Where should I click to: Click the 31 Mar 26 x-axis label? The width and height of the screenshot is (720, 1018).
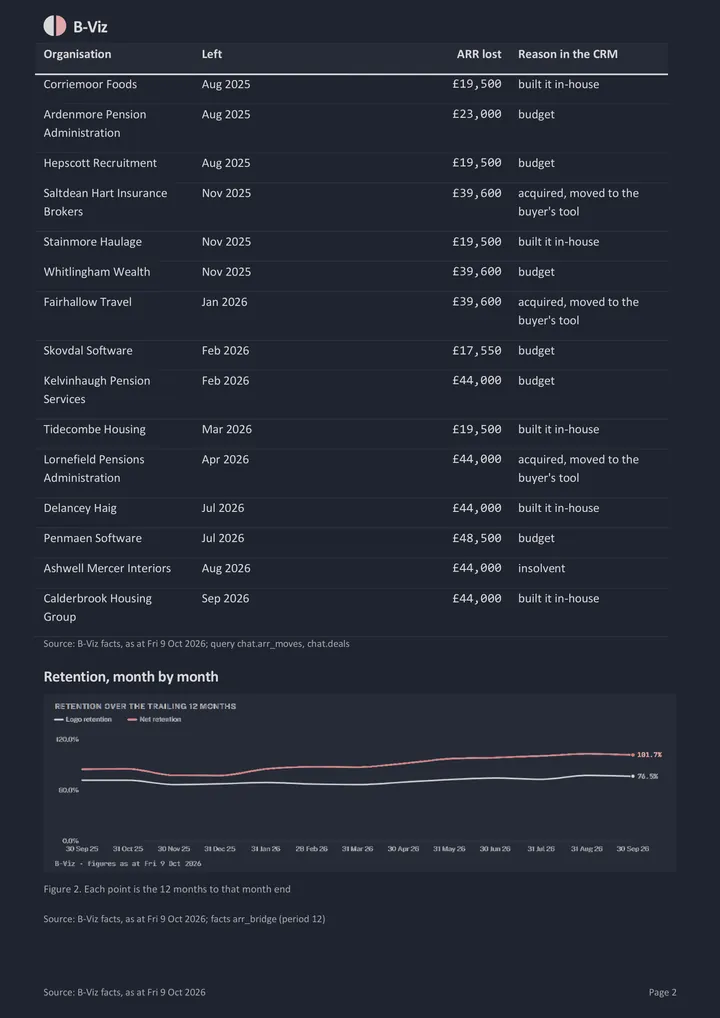coord(357,849)
